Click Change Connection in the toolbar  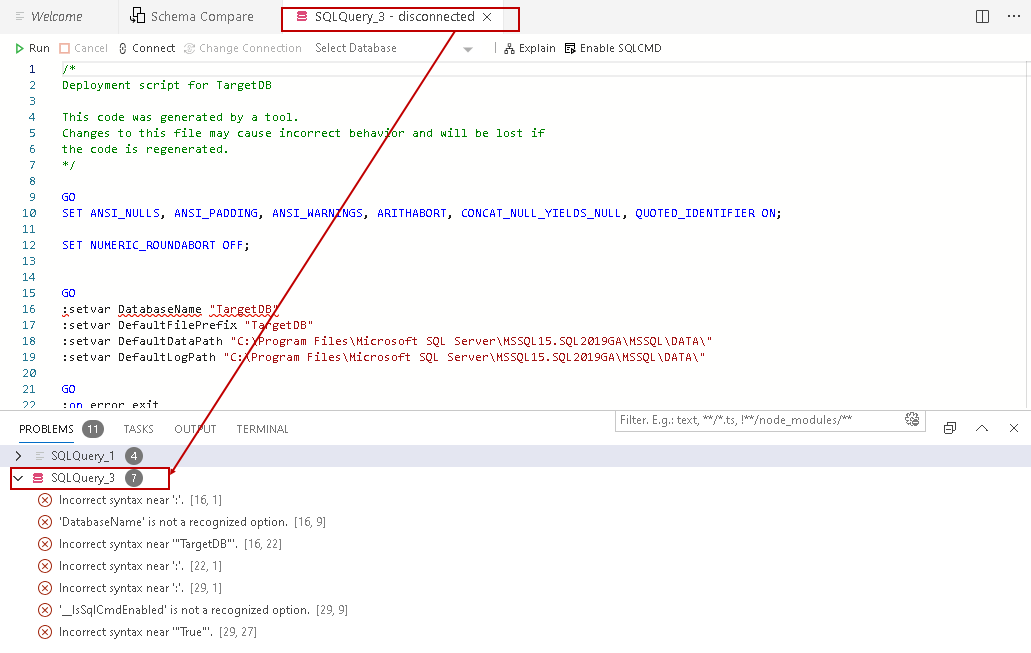coord(243,48)
